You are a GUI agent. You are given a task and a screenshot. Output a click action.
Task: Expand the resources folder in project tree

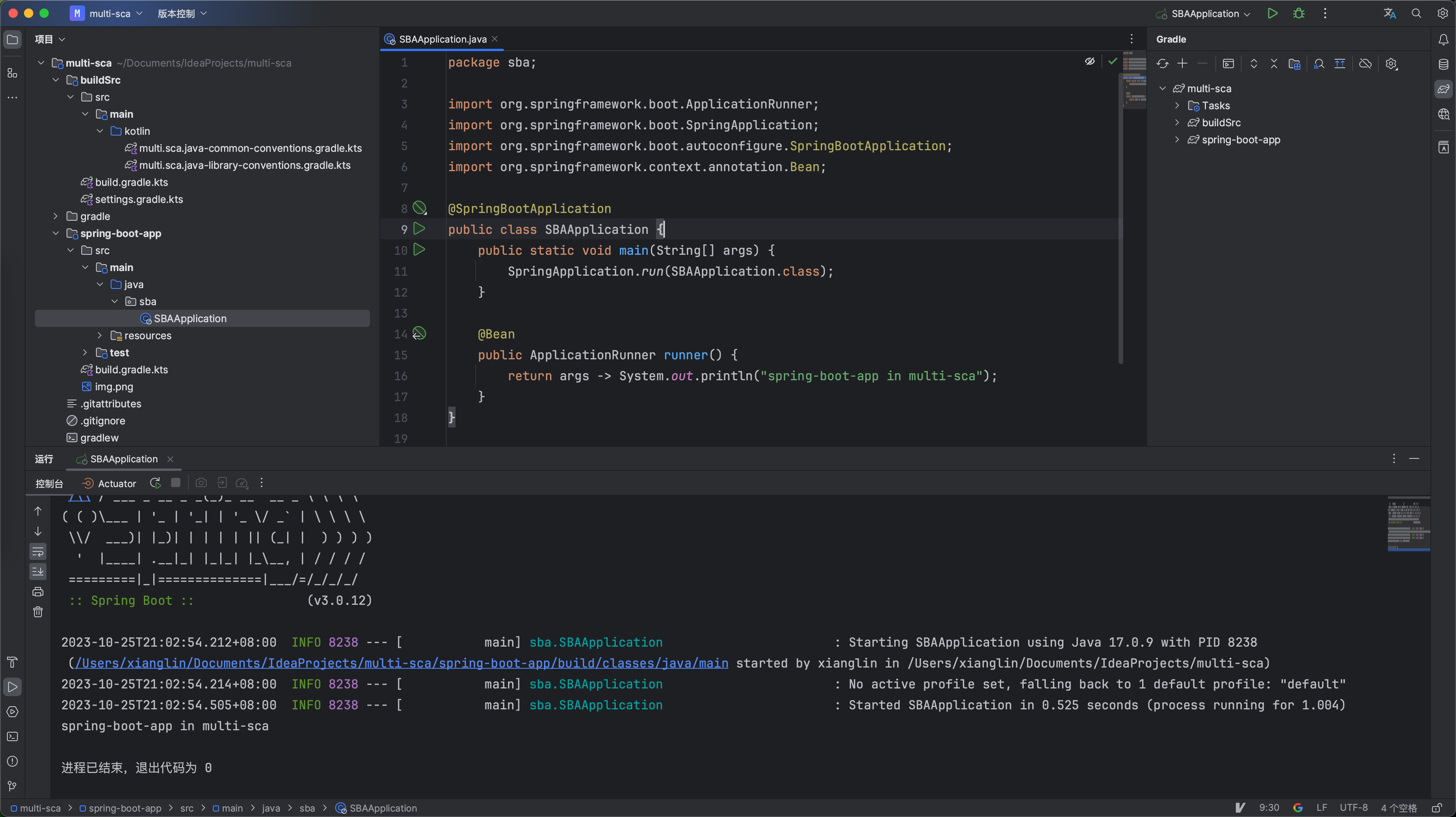[99, 336]
